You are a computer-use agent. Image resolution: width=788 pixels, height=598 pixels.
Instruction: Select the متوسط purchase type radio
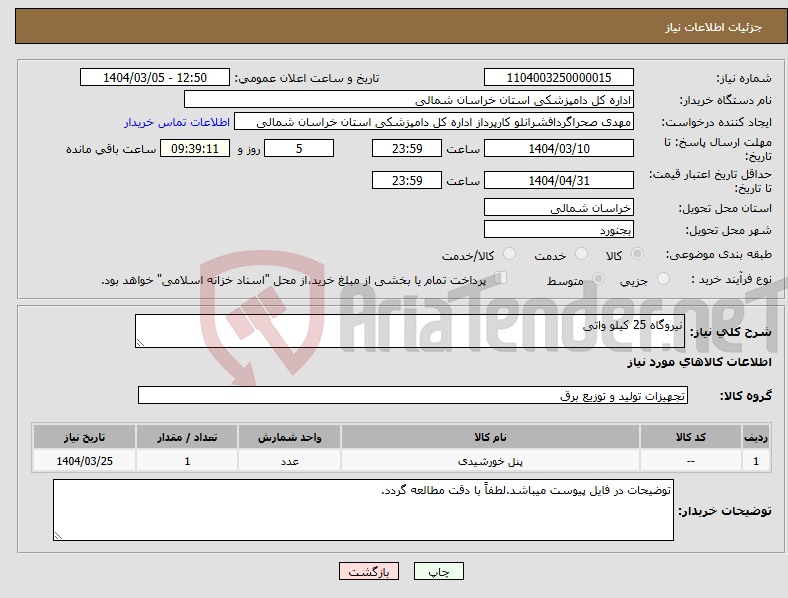pos(598,278)
